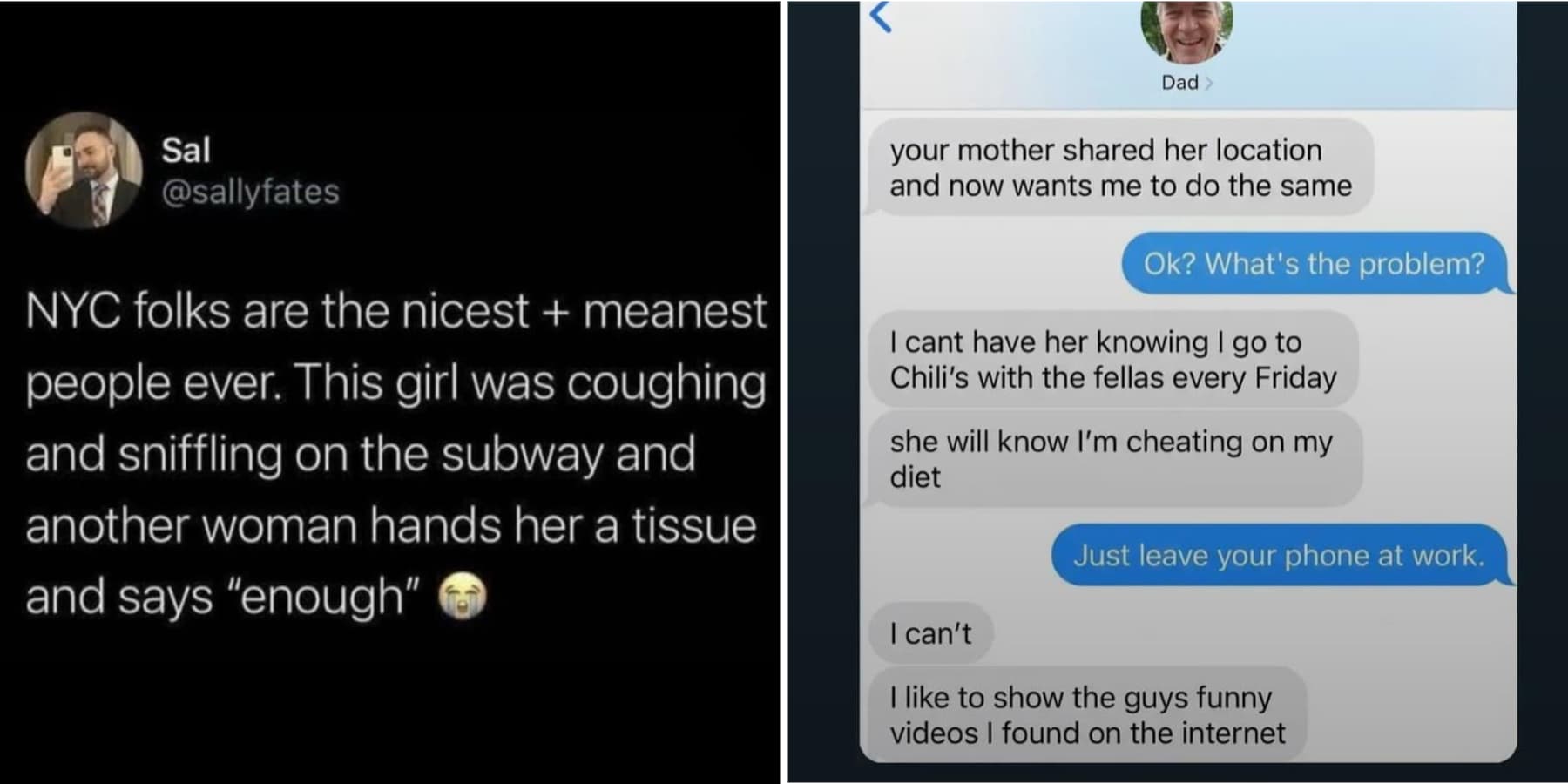The height and width of the screenshot is (784, 1568).
Task: Select the 'funny videos' message bubble
Action: point(1087,714)
